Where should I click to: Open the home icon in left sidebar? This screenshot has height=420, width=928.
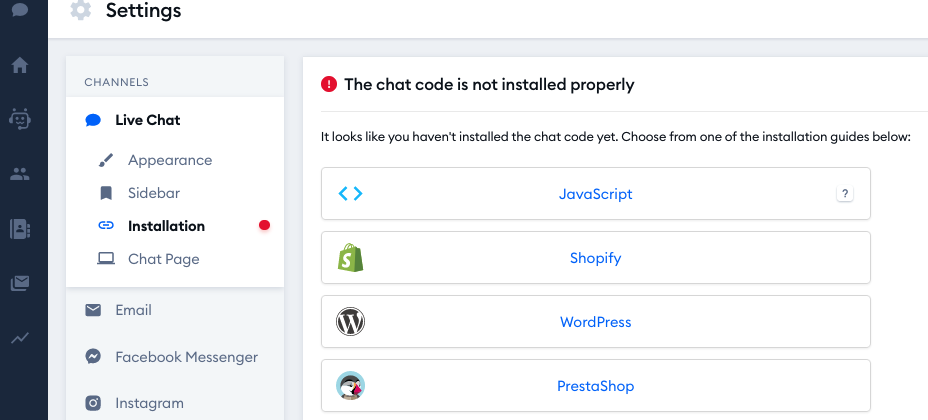pos(20,65)
